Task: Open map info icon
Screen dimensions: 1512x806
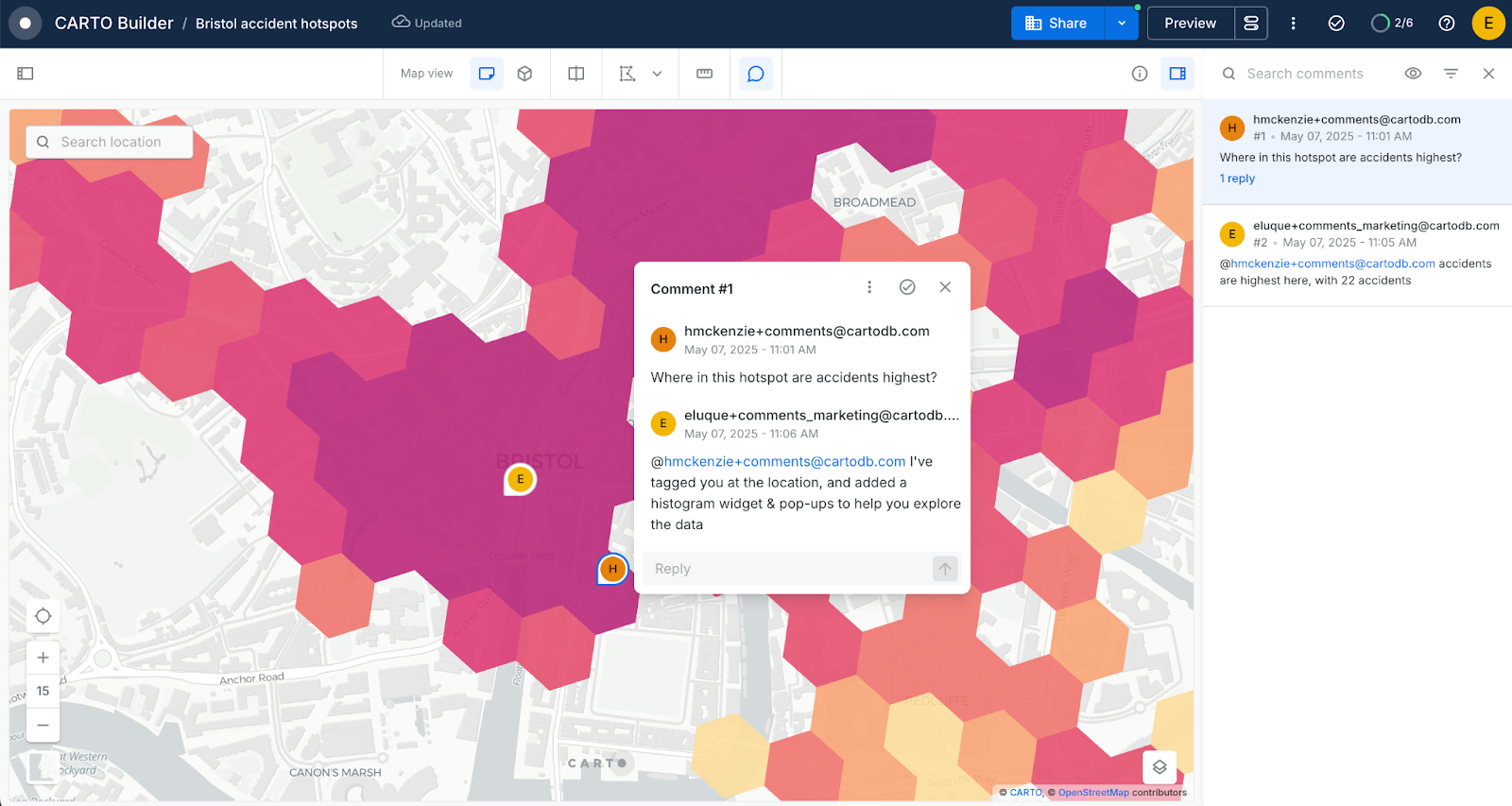Action: point(1140,74)
